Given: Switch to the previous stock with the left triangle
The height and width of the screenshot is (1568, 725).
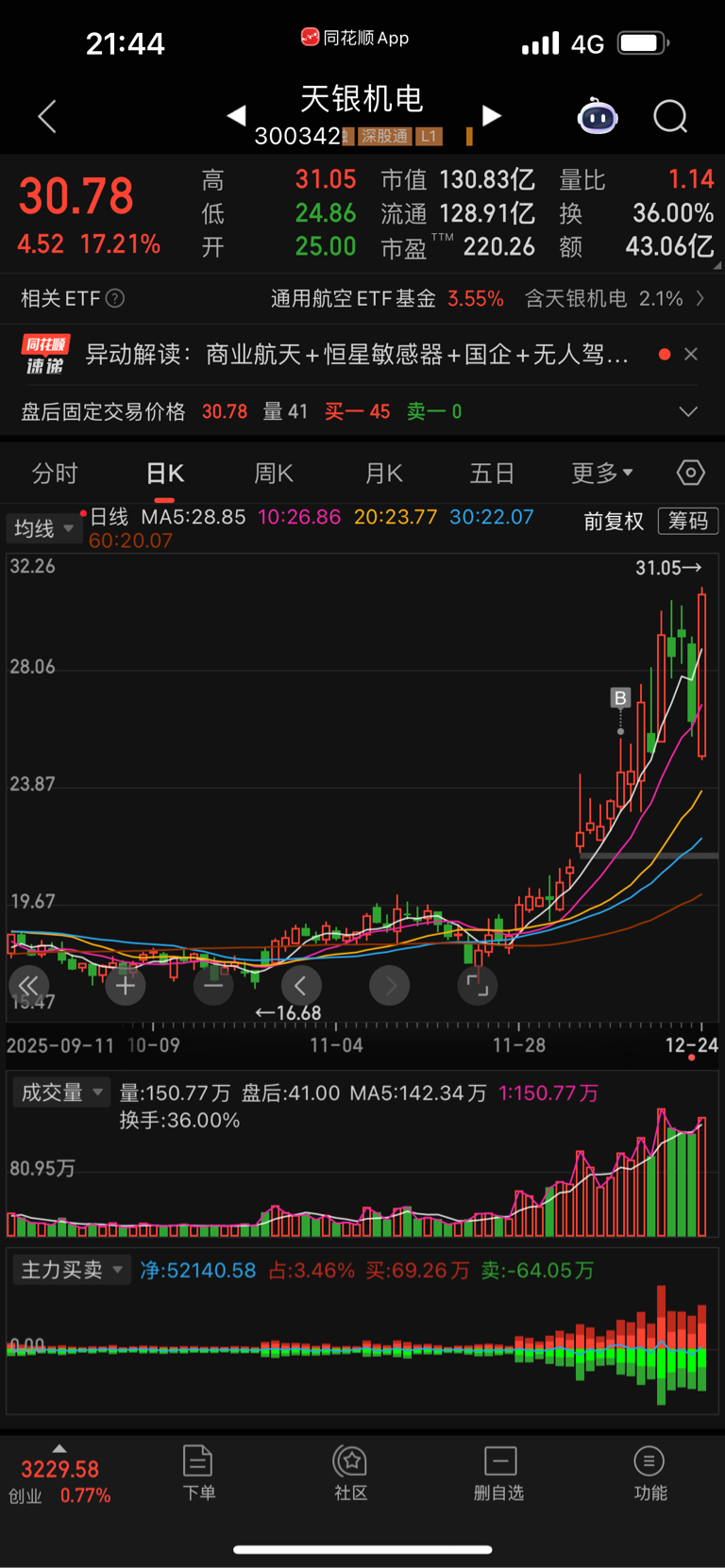Looking at the screenshot, I should click(236, 115).
